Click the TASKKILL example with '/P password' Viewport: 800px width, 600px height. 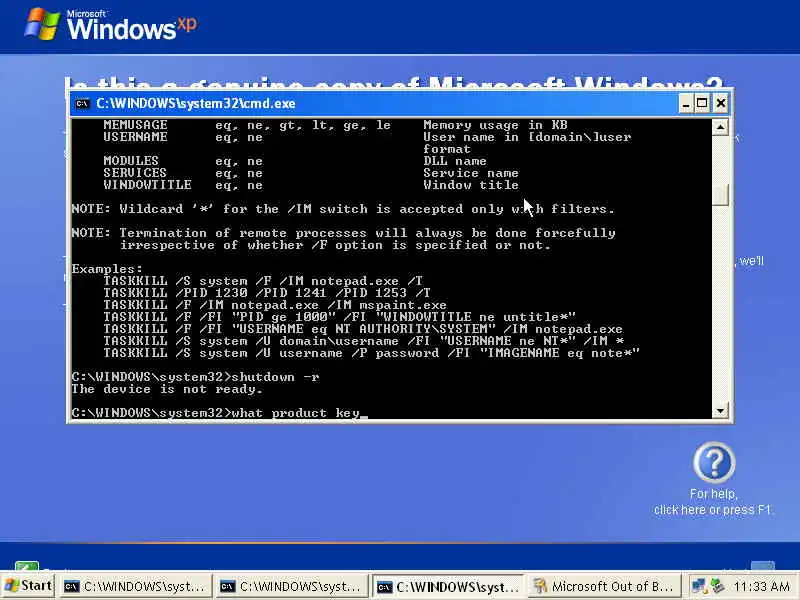[371, 353]
